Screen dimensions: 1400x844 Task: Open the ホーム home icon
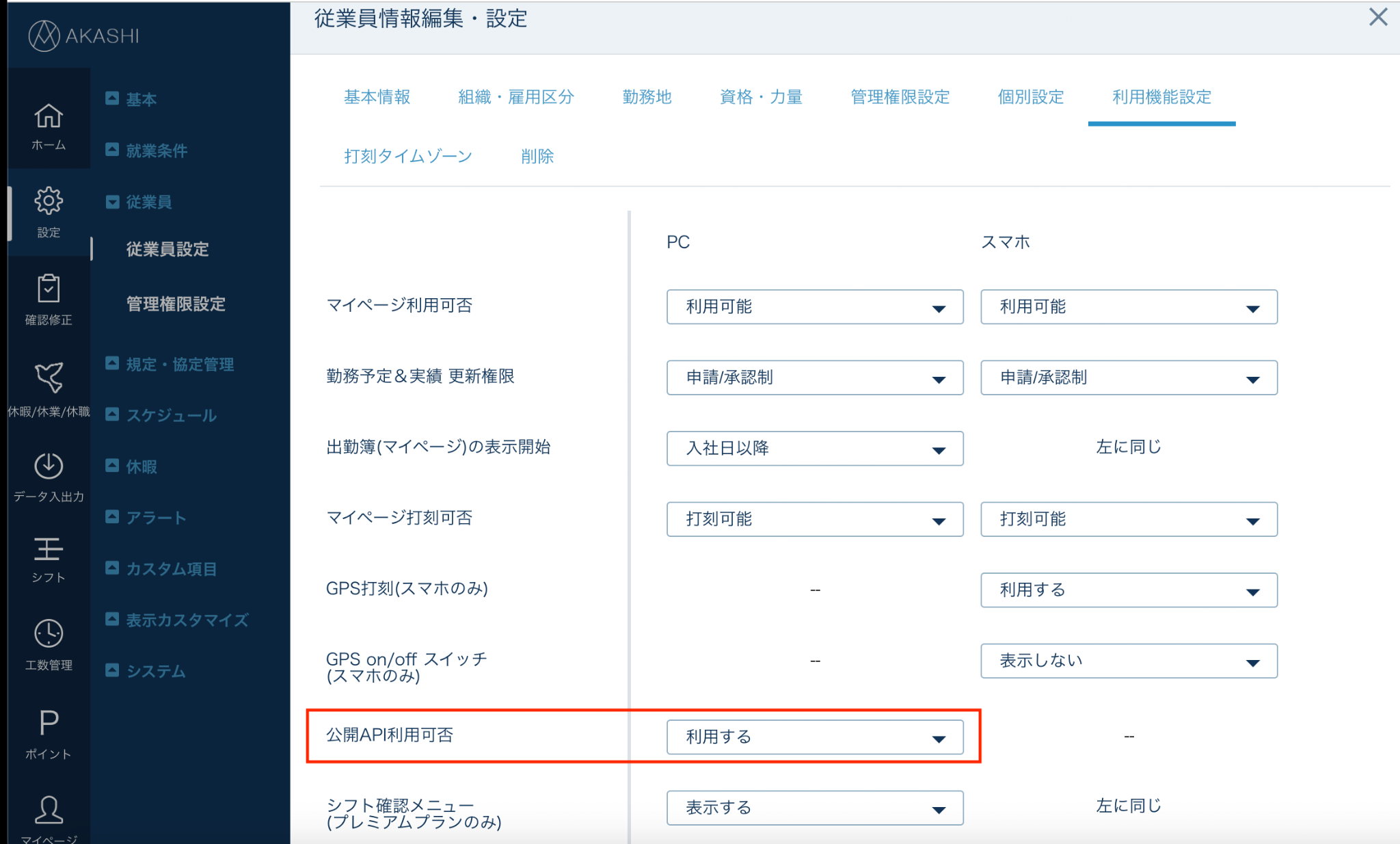[x=49, y=126]
